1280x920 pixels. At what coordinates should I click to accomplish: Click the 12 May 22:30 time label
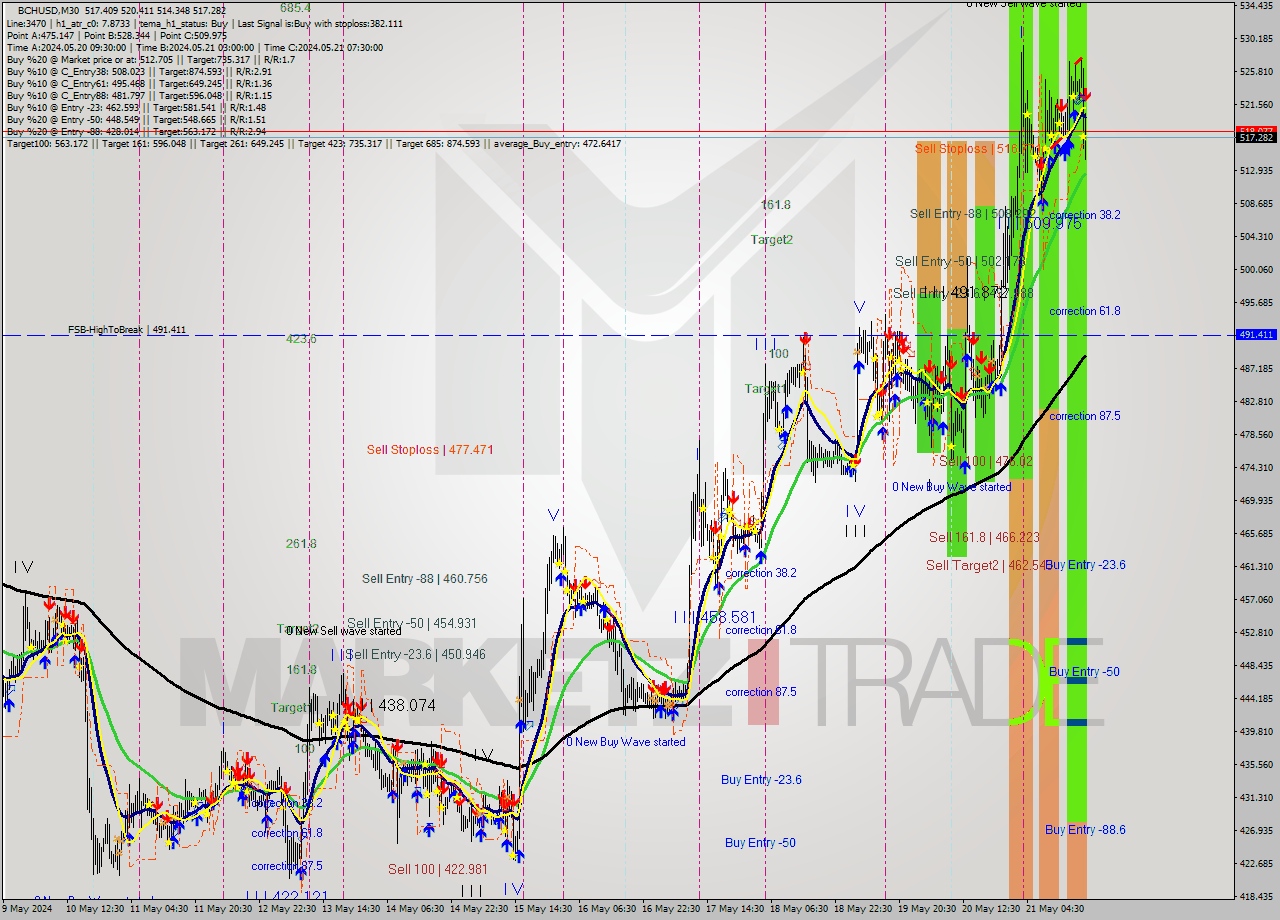(287, 909)
